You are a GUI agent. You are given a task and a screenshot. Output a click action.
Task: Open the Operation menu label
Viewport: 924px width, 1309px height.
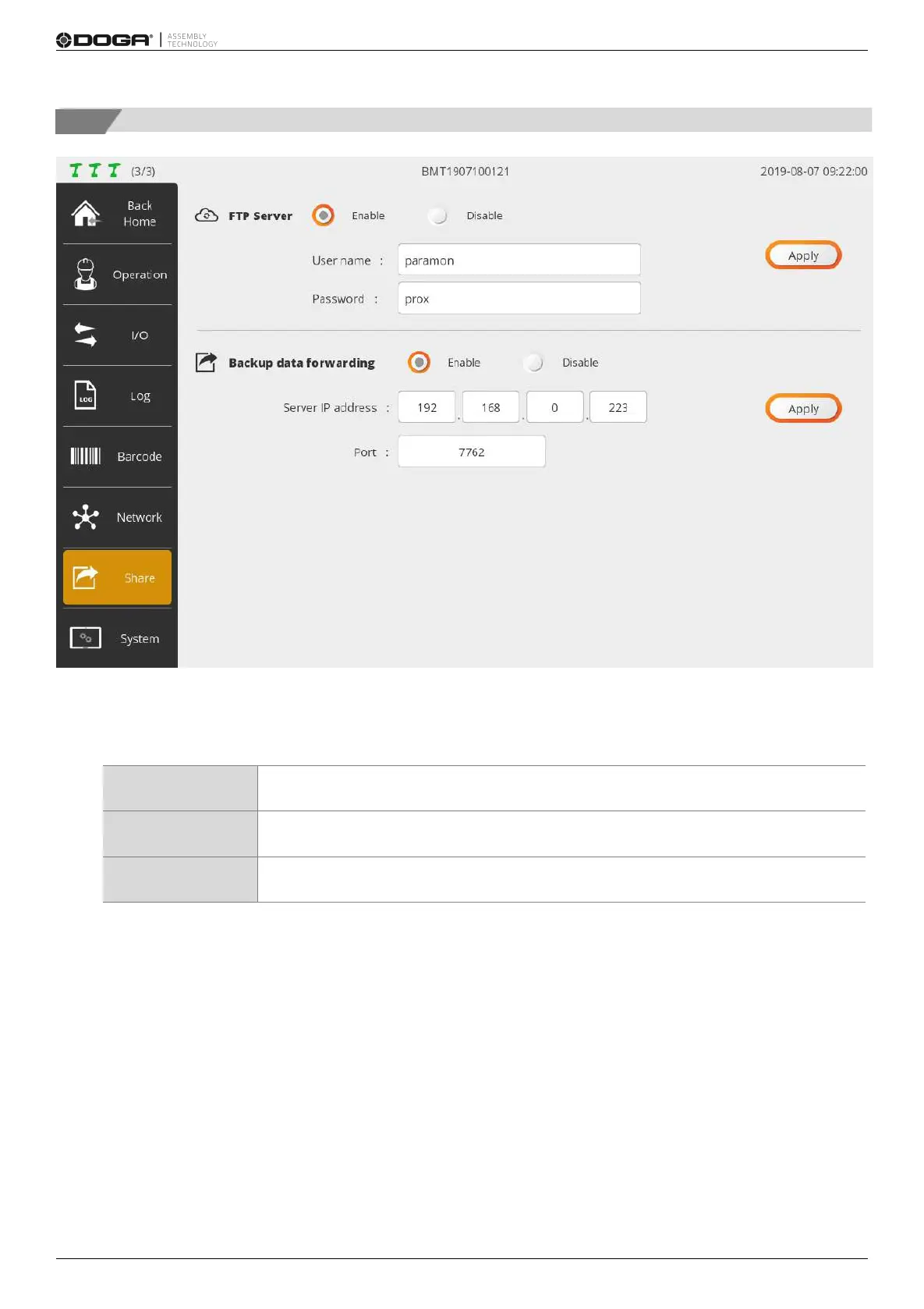pyautogui.click(x=140, y=275)
